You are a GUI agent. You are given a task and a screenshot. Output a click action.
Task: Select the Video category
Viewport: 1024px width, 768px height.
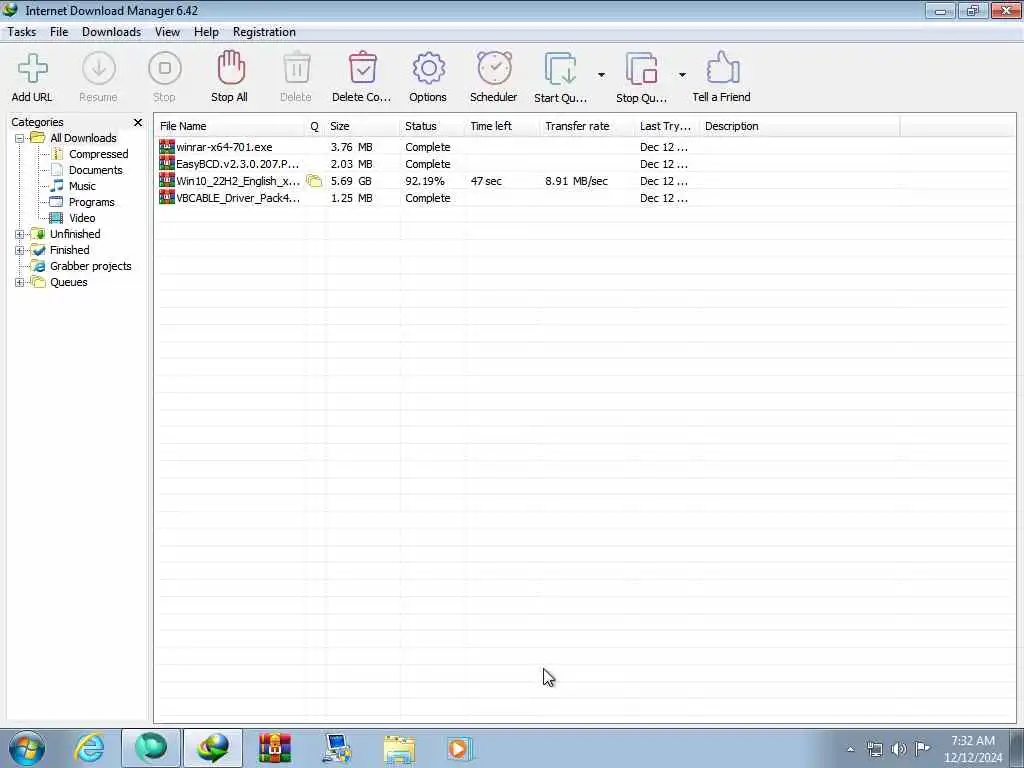(82, 218)
